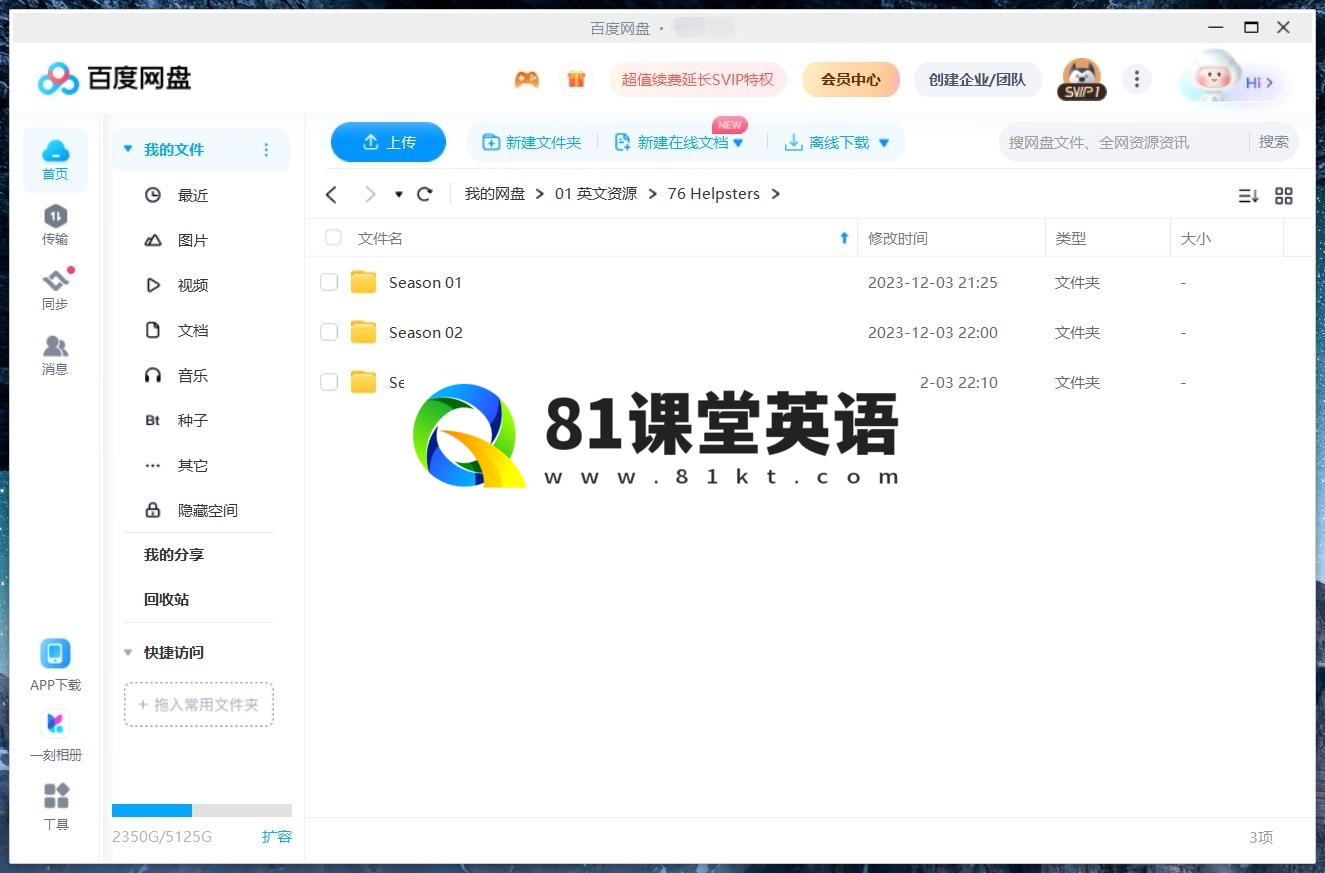Open the 新建在线文档 dropdown
The image size is (1325, 873).
pyautogui.click(x=739, y=143)
